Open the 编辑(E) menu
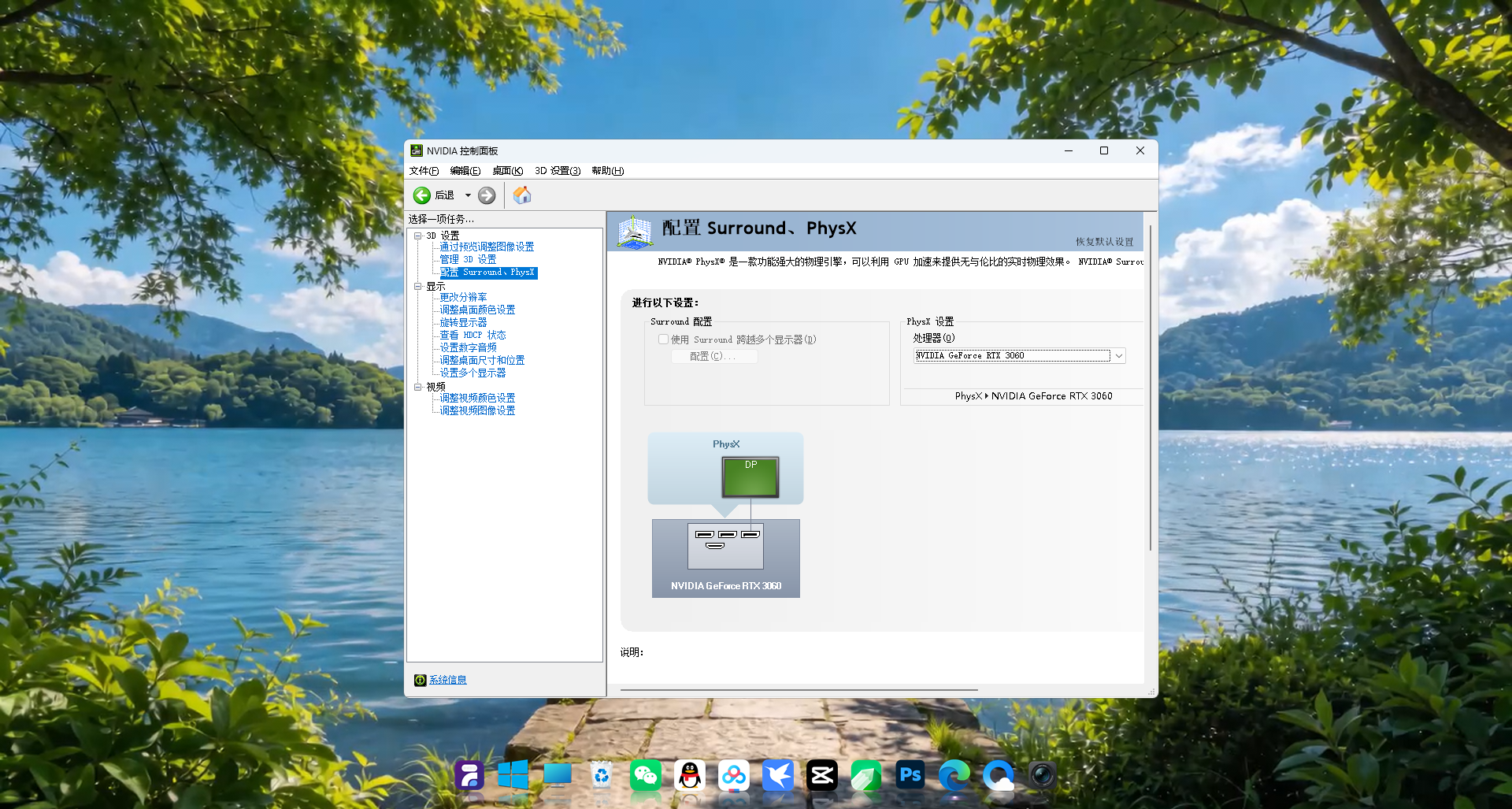The height and width of the screenshot is (809, 1512). 465,171
